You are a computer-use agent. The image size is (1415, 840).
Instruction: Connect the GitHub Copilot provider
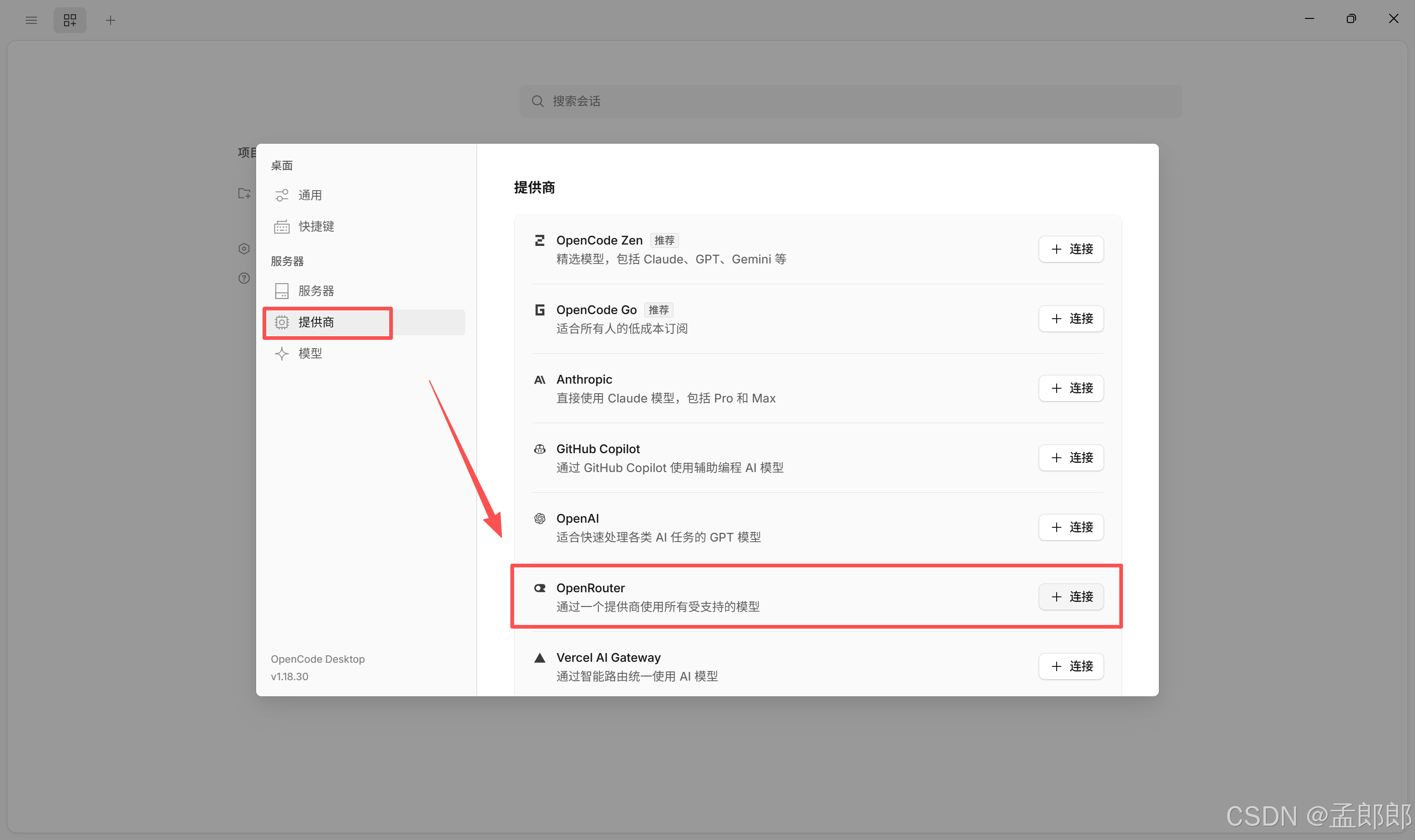click(x=1070, y=457)
